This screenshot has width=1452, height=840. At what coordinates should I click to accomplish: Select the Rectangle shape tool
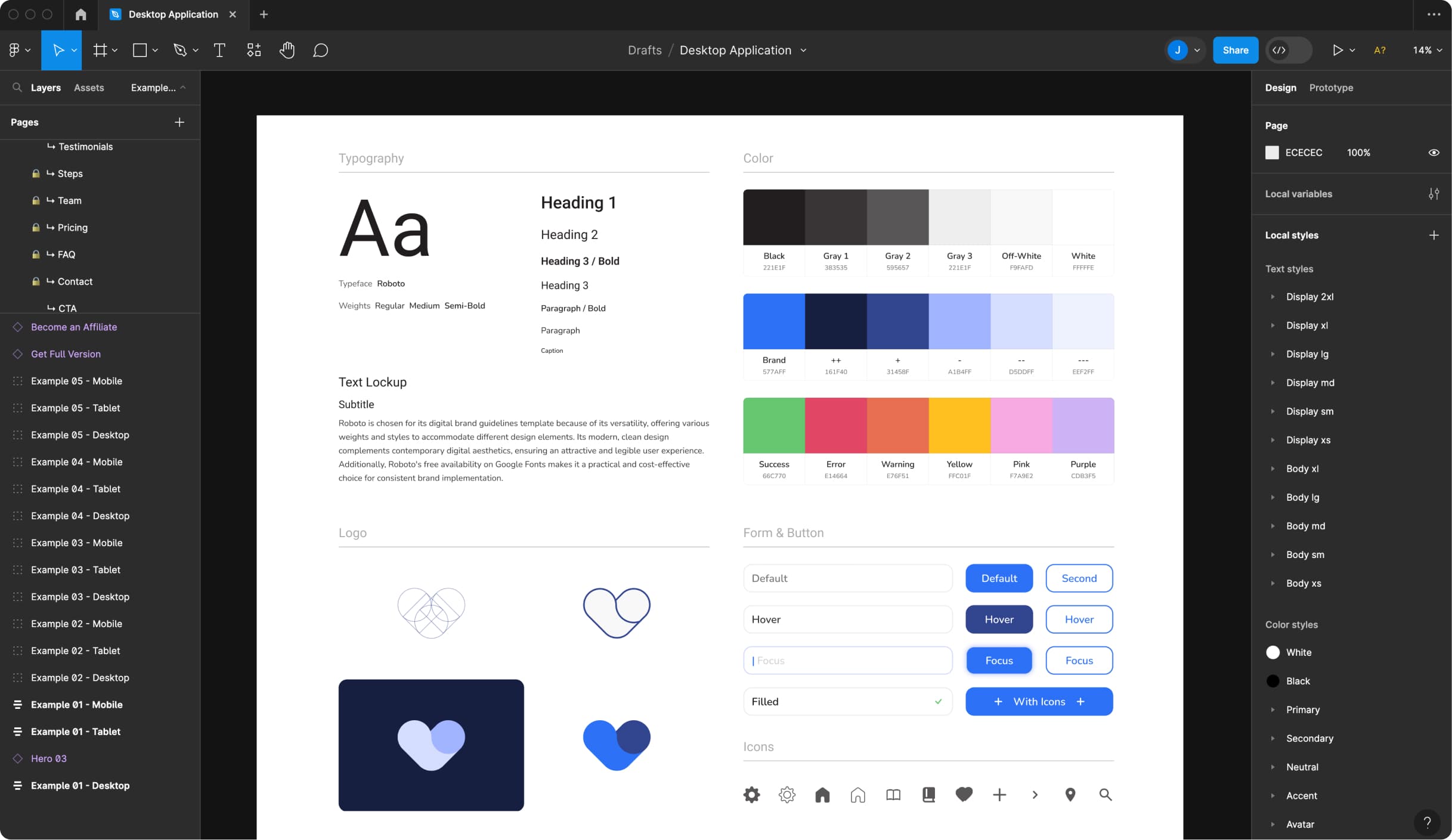140,50
